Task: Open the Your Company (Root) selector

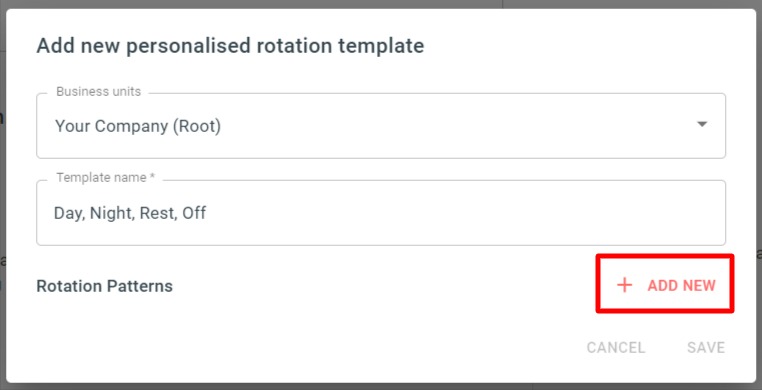Action: point(381,126)
